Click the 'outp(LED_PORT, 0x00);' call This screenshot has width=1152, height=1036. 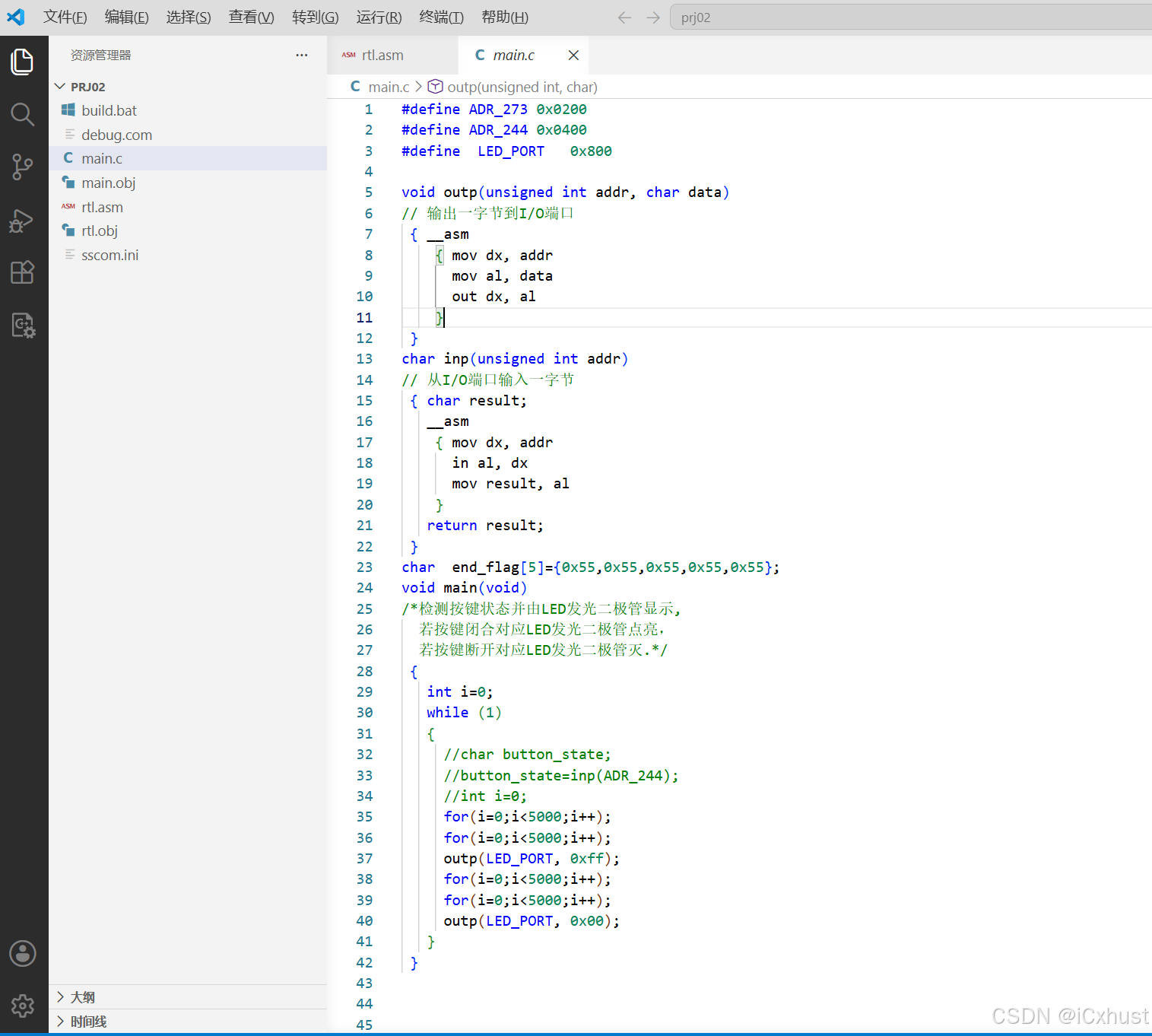(532, 920)
